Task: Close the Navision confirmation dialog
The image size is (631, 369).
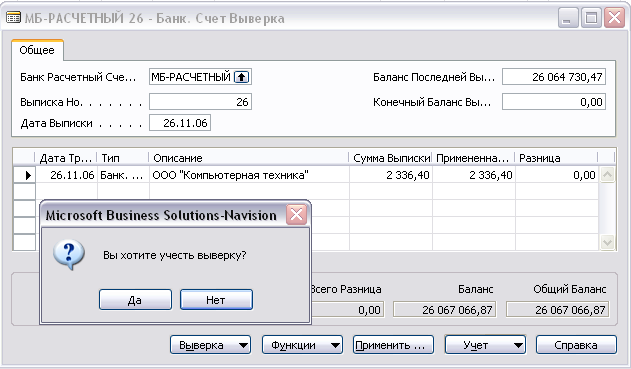Action: click(x=297, y=214)
